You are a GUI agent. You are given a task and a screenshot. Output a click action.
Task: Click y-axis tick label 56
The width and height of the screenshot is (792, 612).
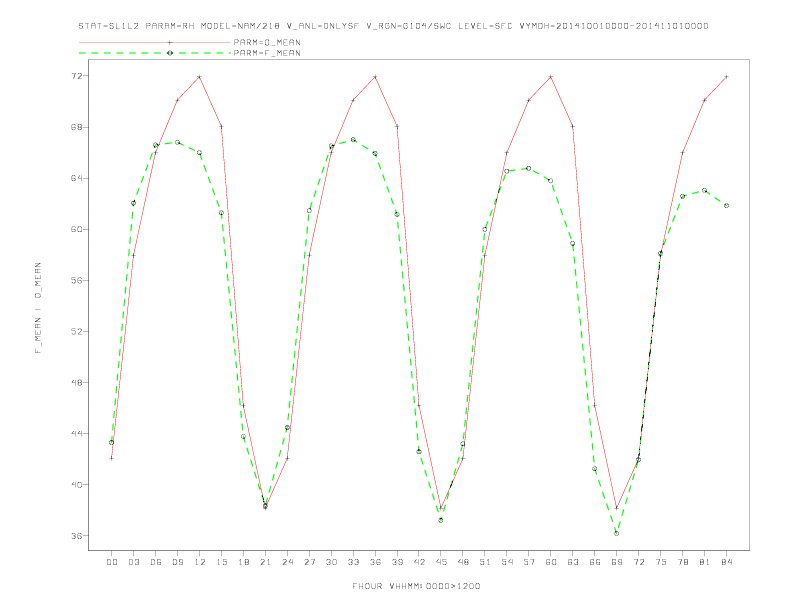(76, 281)
